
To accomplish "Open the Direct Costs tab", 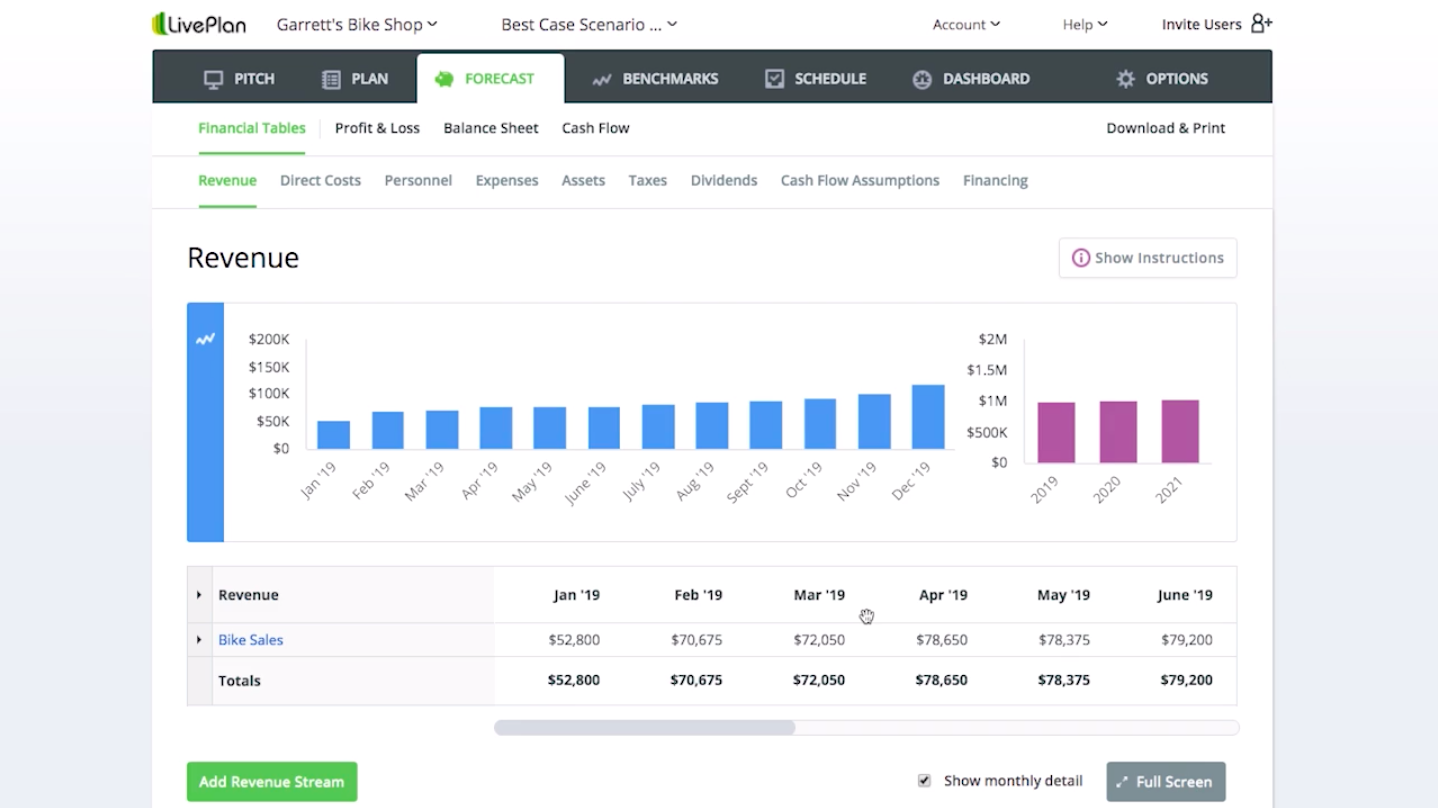I will coord(320,181).
